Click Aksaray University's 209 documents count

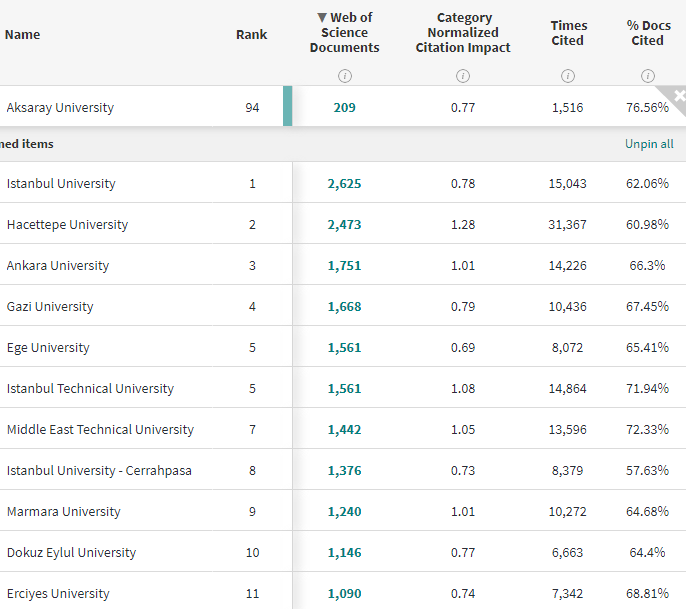tap(344, 108)
